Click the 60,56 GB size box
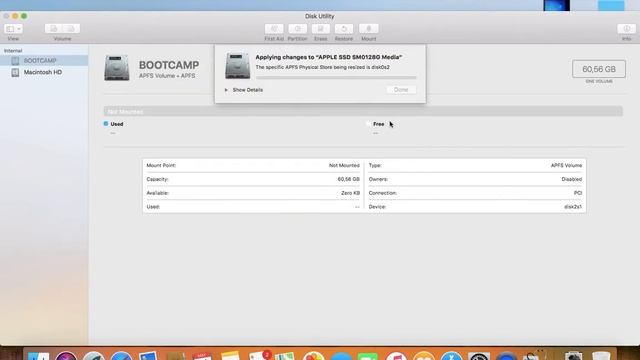 click(599, 69)
